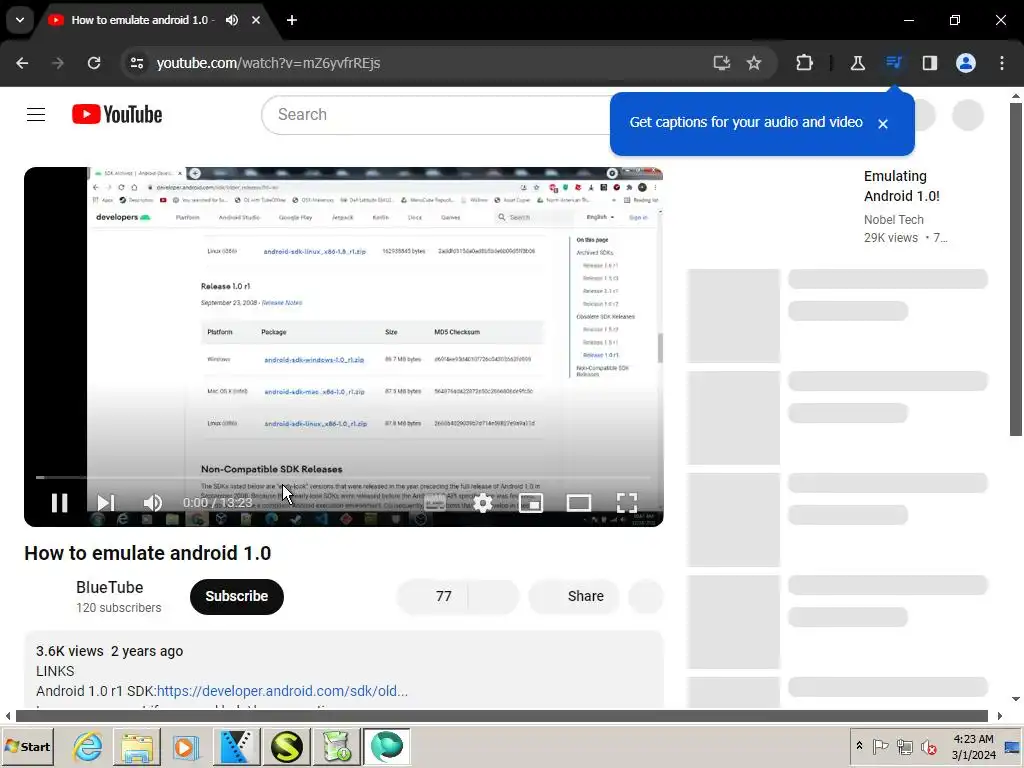
Task: Open the green S app in taskbar
Action: [287, 746]
